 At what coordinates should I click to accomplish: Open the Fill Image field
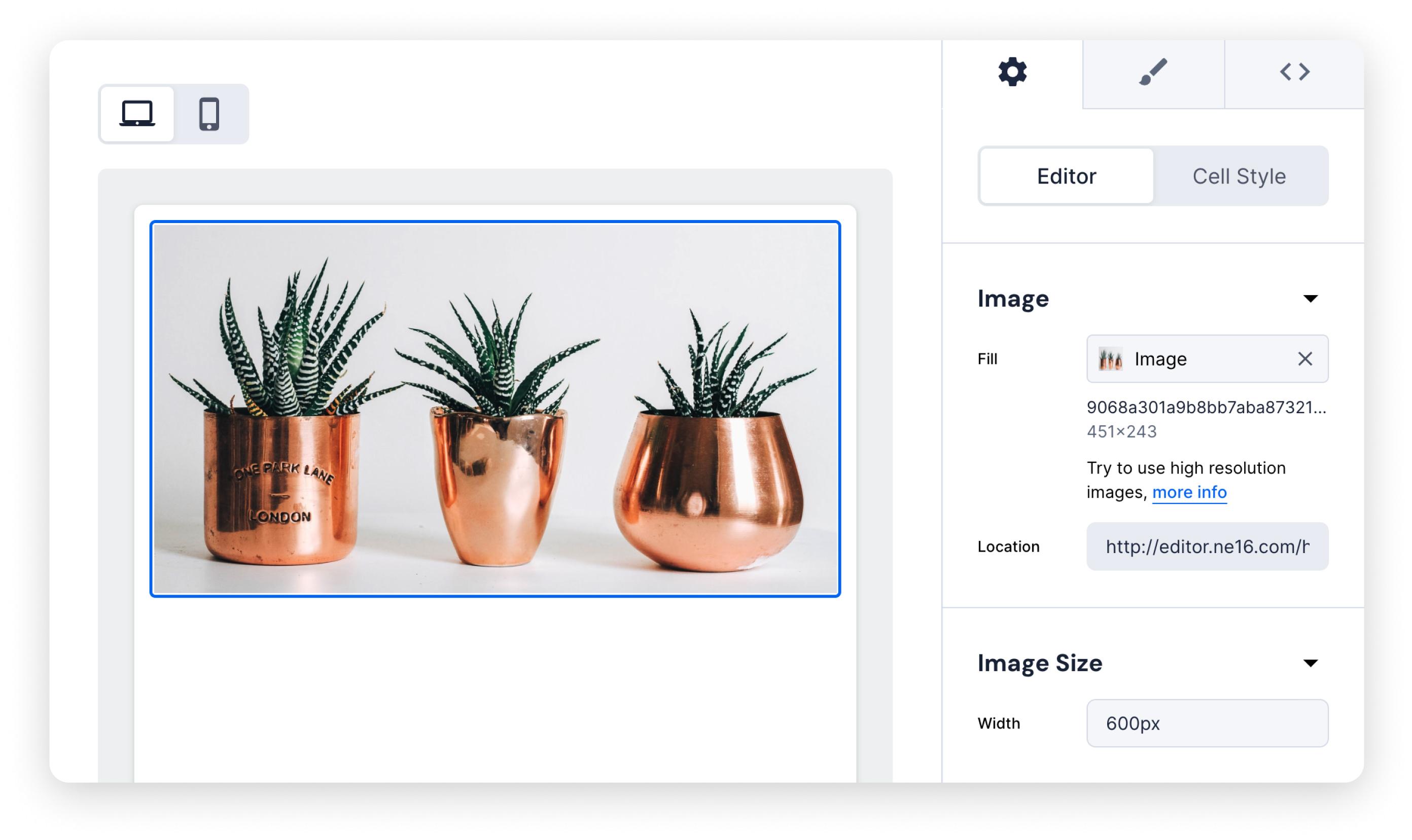(1207, 358)
